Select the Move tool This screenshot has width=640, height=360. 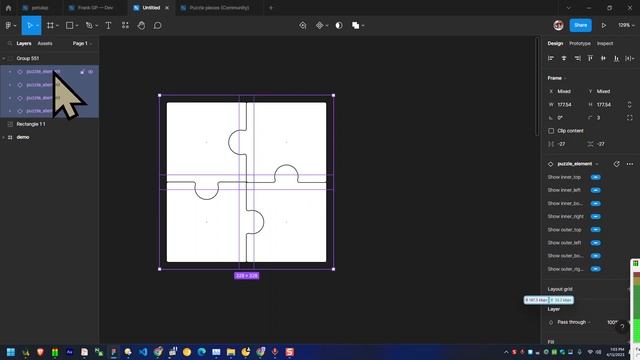(x=29, y=25)
